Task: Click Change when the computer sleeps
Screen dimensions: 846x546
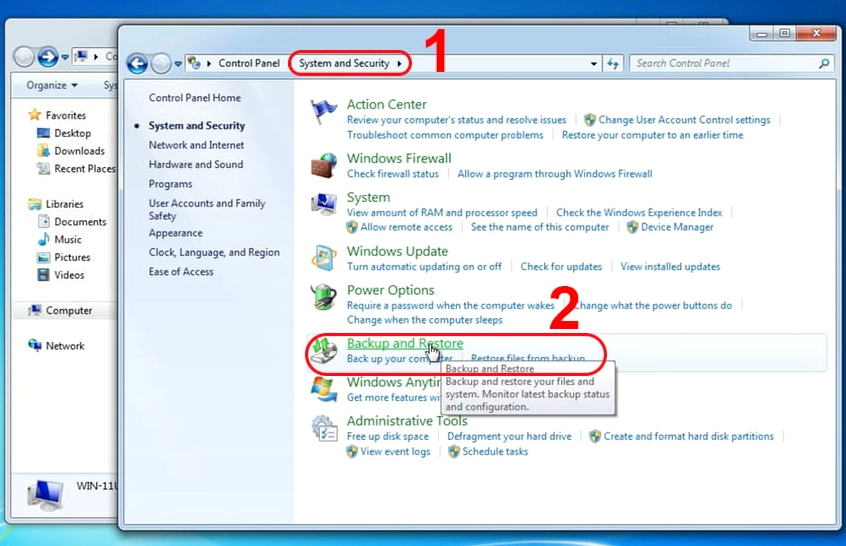Action: coord(425,320)
